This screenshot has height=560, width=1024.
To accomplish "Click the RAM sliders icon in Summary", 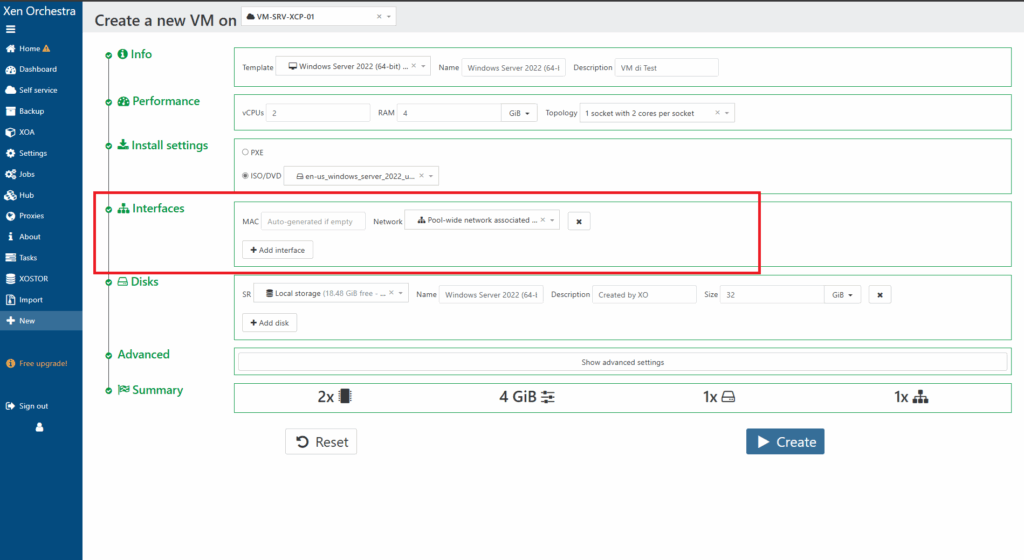I will [547, 397].
